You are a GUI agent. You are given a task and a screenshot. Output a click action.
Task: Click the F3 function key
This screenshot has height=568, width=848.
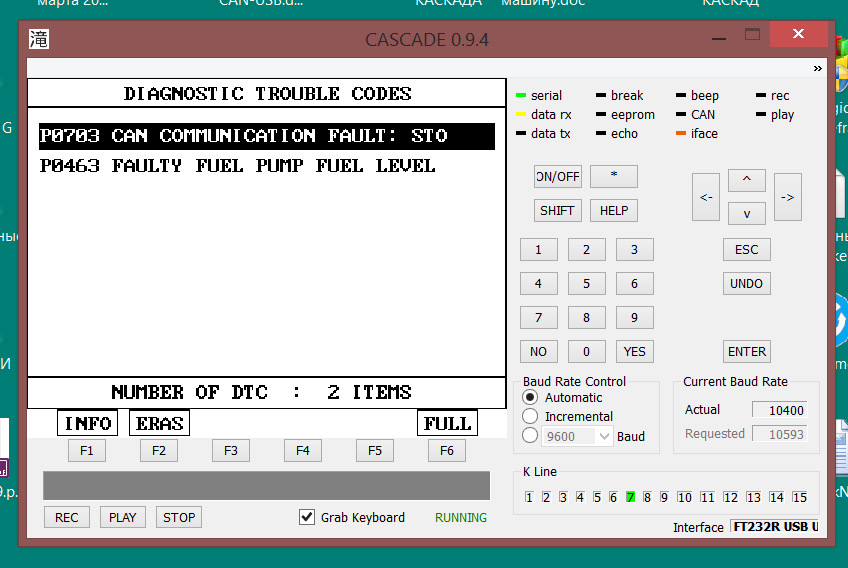(231, 451)
